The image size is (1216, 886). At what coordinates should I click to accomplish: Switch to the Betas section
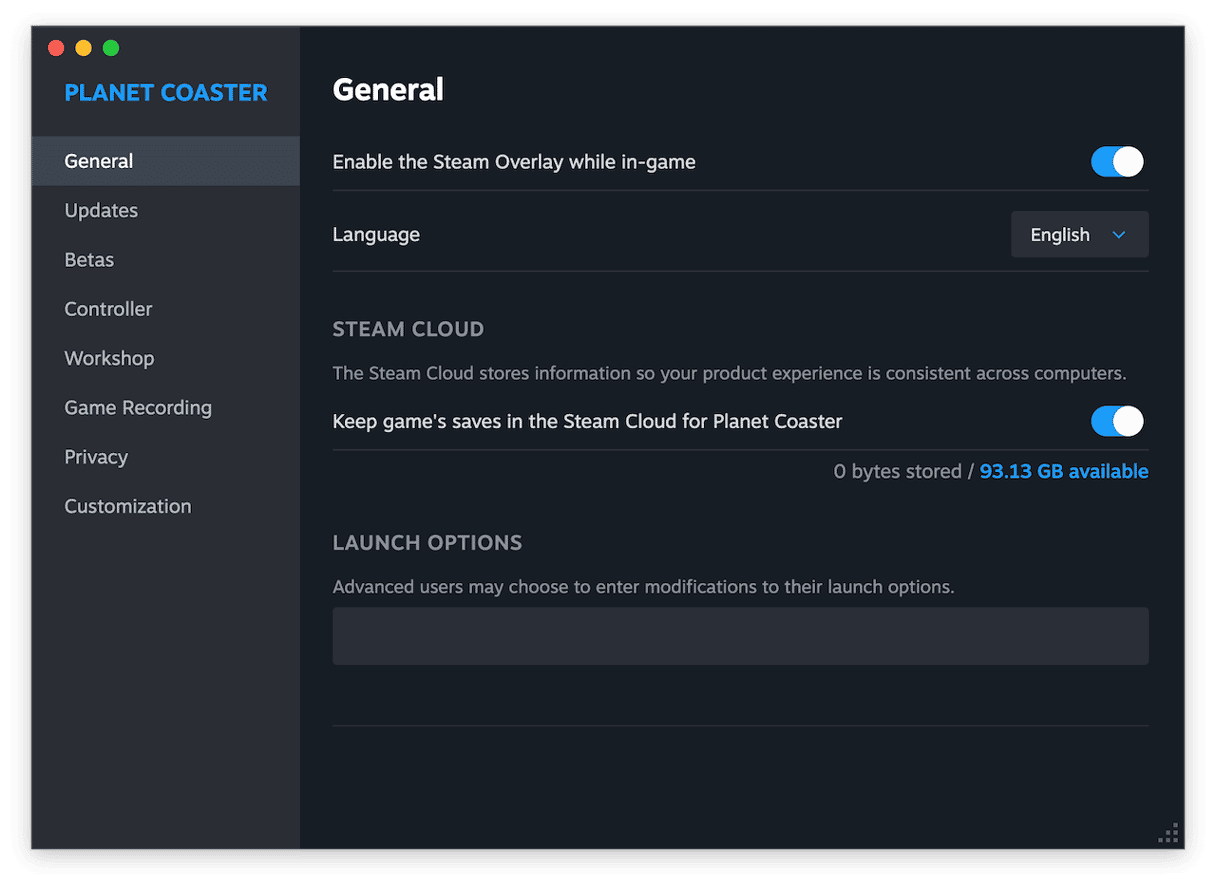(x=89, y=260)
